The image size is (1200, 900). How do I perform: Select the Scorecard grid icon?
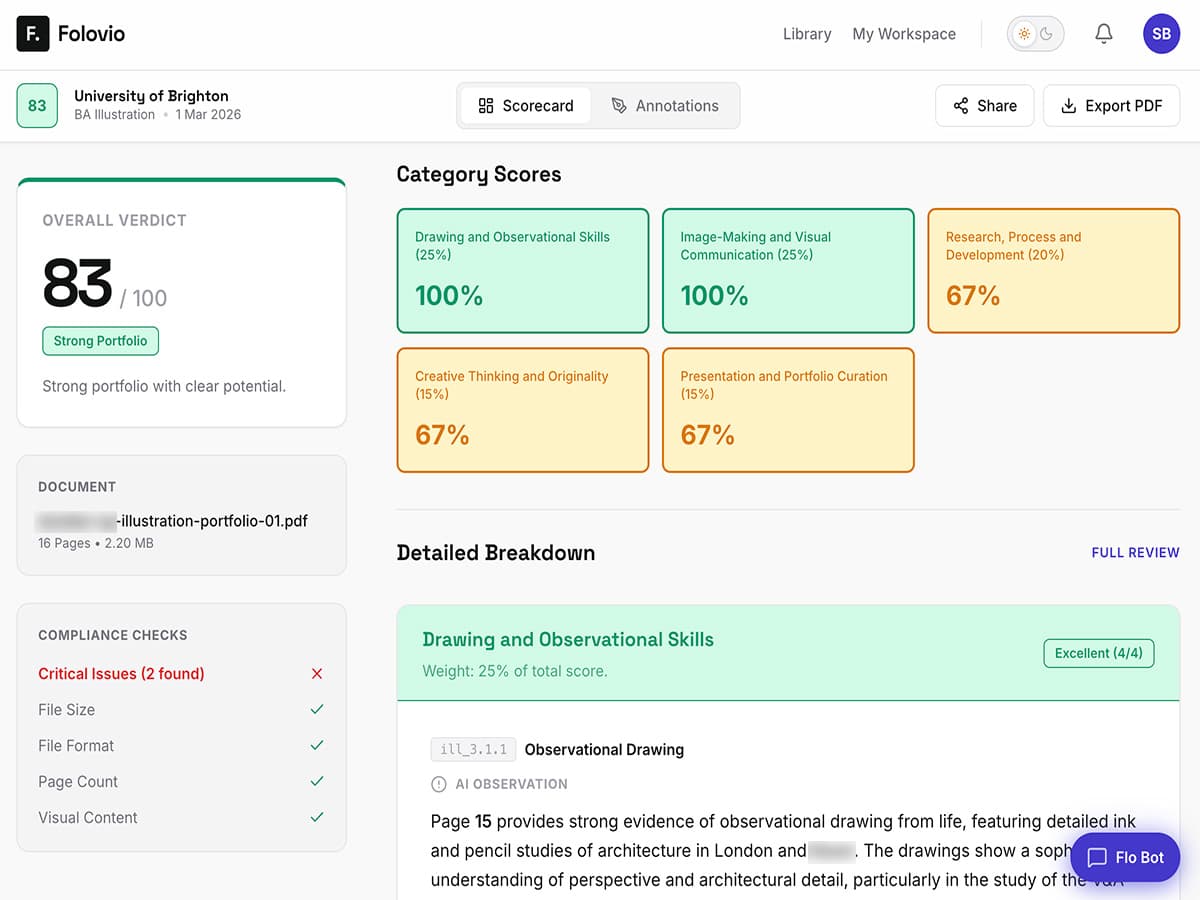tap(487, 105)
